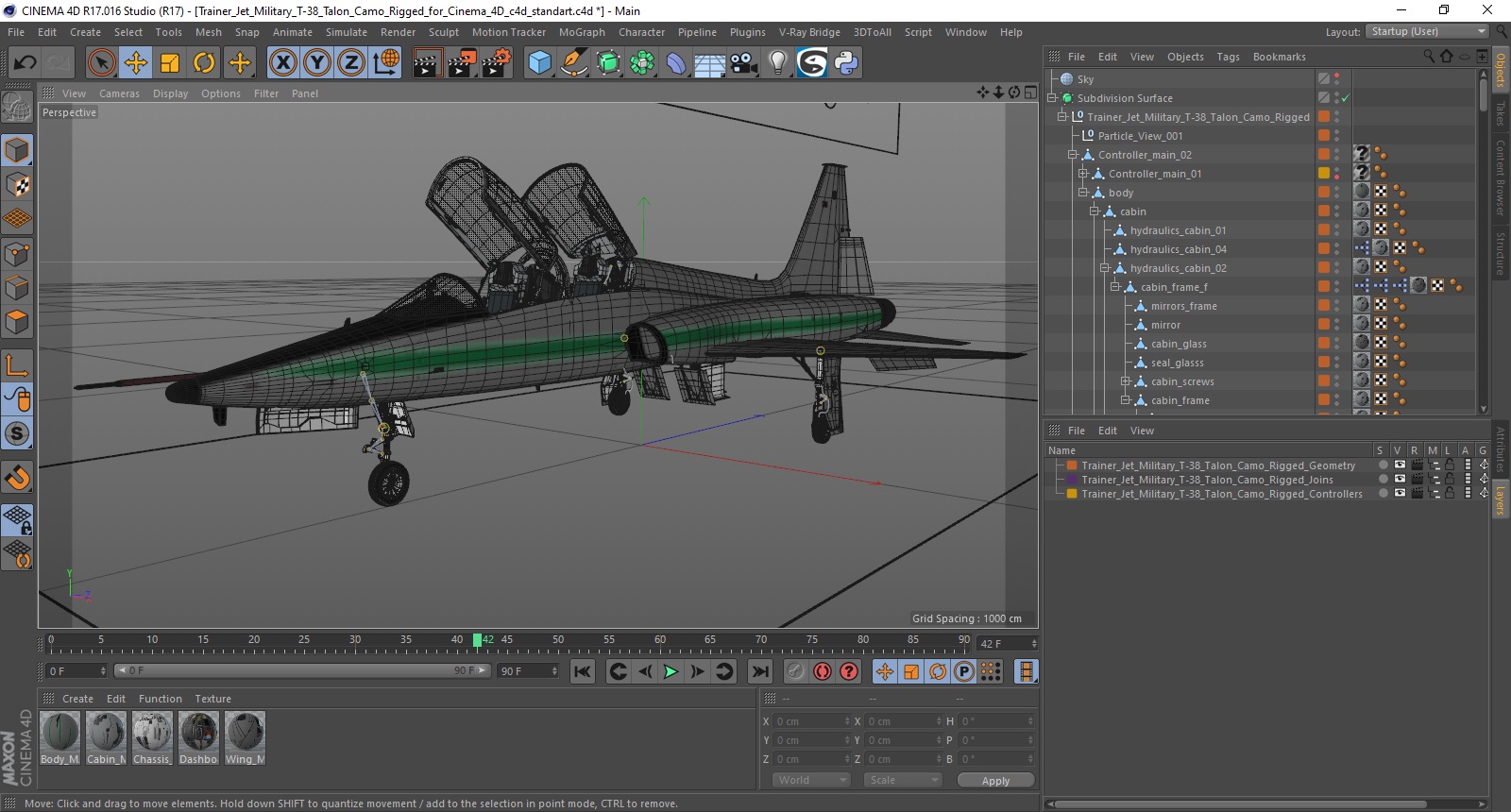Collapse the cabin_frame_f tree node
The image size is (1511, 812).
[x=1115, y=287]
